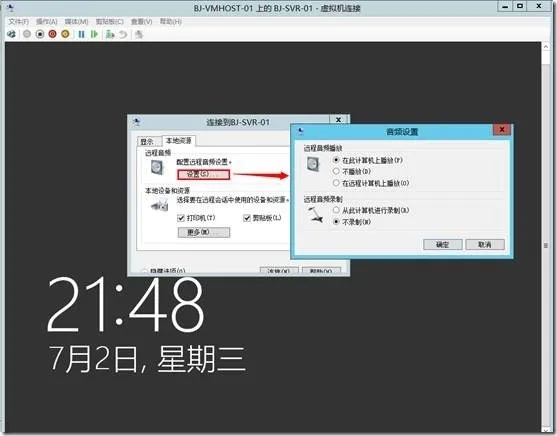This screenshot has height=436, width=557.
Task: Click the devices icon under 本地设备和资源
Action: pyautogui.click(x=159, y=206)
